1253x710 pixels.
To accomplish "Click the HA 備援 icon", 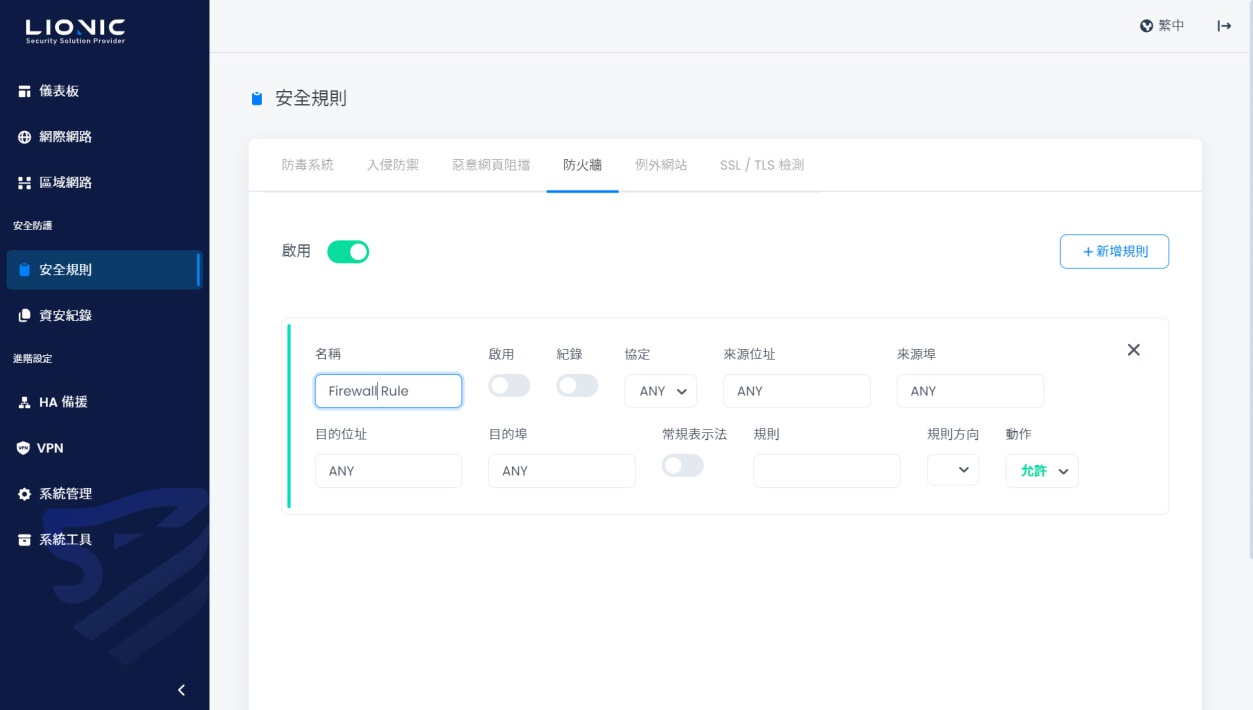I will pyautogui.click(x=24, y=402).
